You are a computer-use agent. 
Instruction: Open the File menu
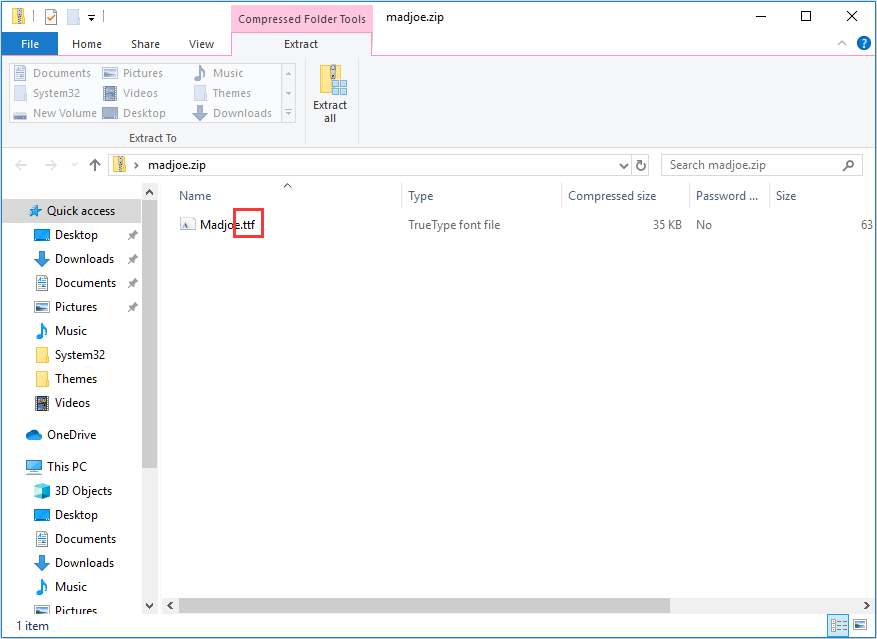coord(30,44)
